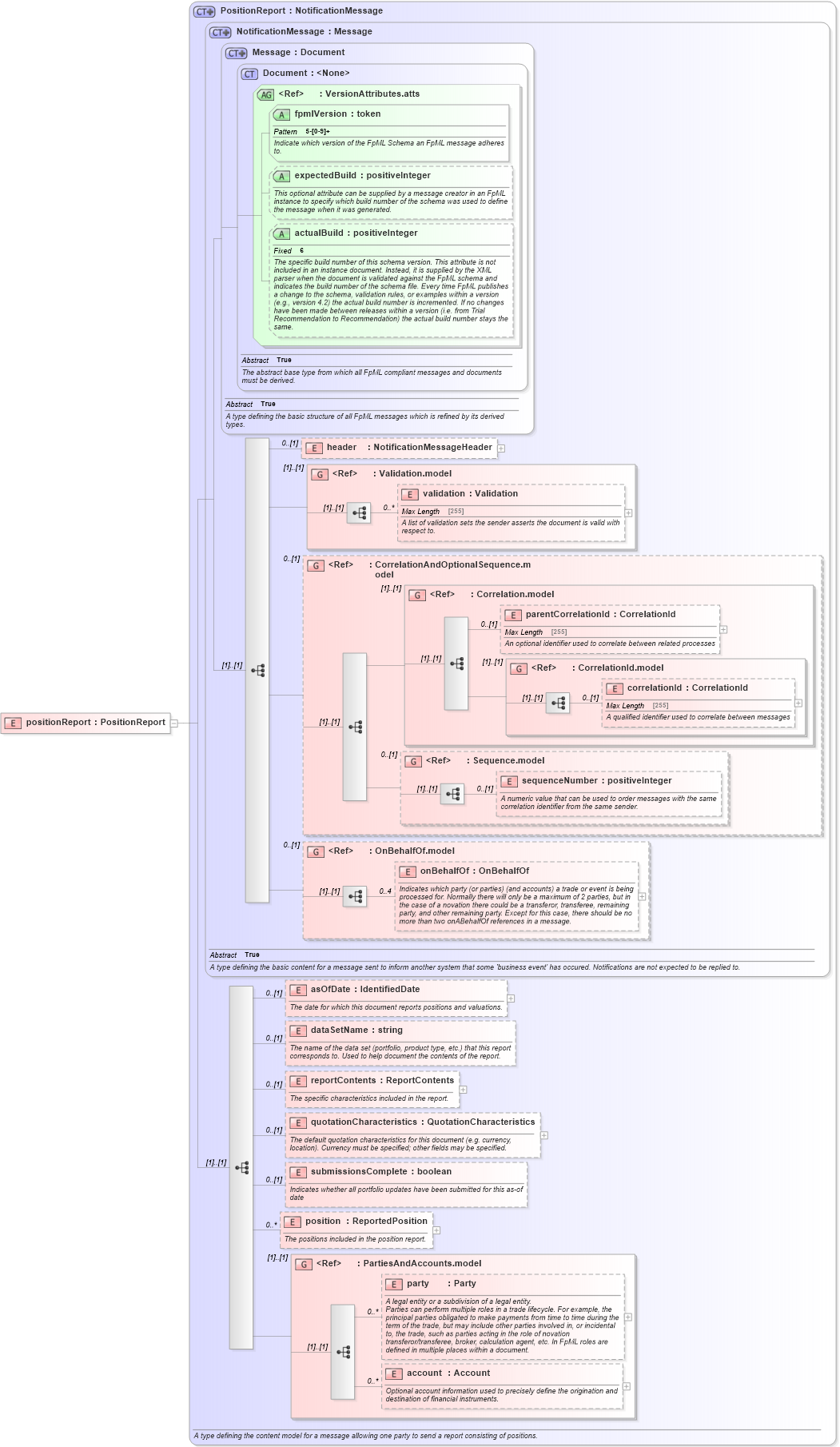Click the sequence compositor icon inside CorrelationId.model
The height and width of the screenshot is (1447, 840).
pyautogui.click(x=558, y=703)
